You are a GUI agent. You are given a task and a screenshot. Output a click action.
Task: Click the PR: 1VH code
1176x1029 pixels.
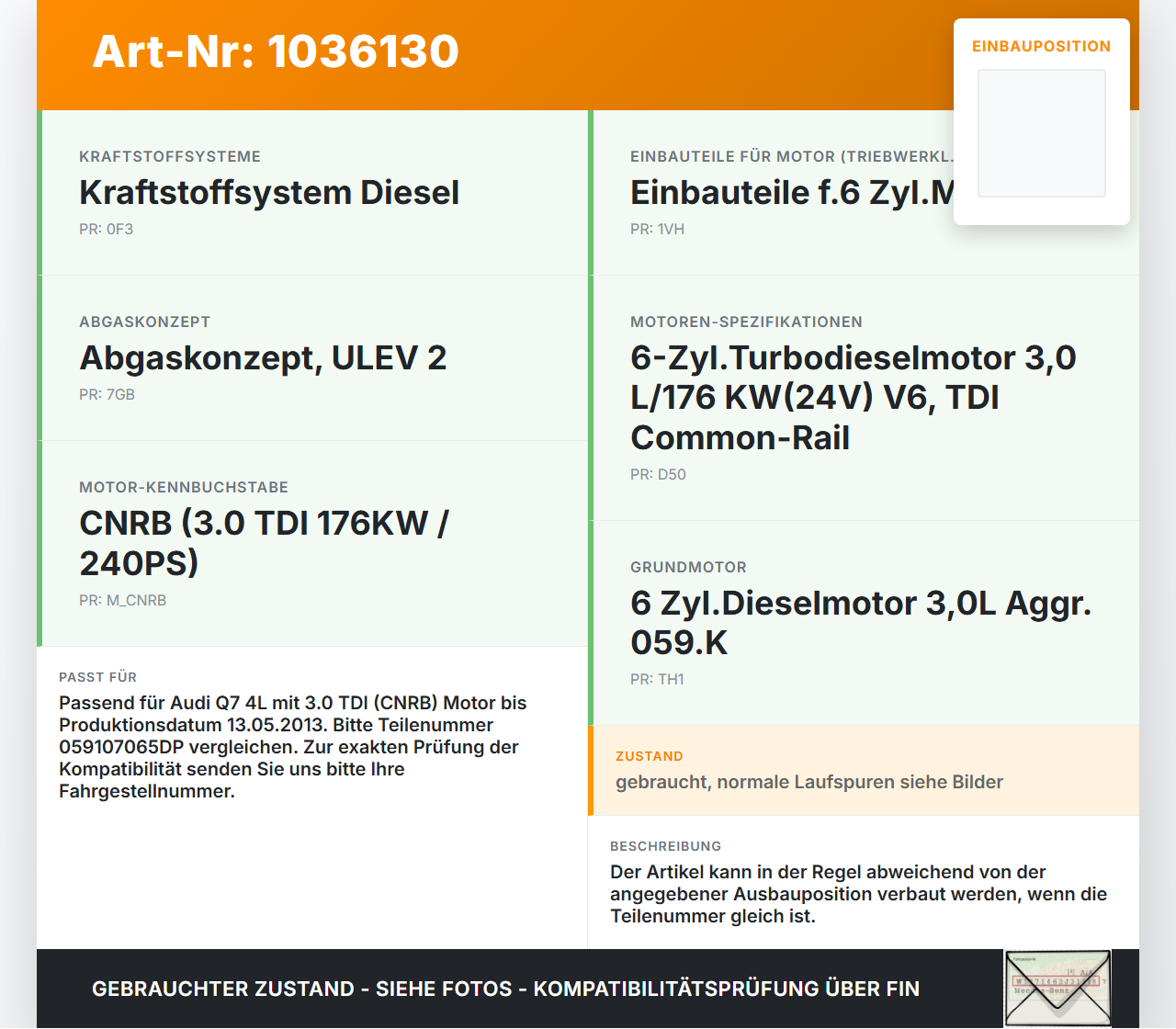[658, 229]
